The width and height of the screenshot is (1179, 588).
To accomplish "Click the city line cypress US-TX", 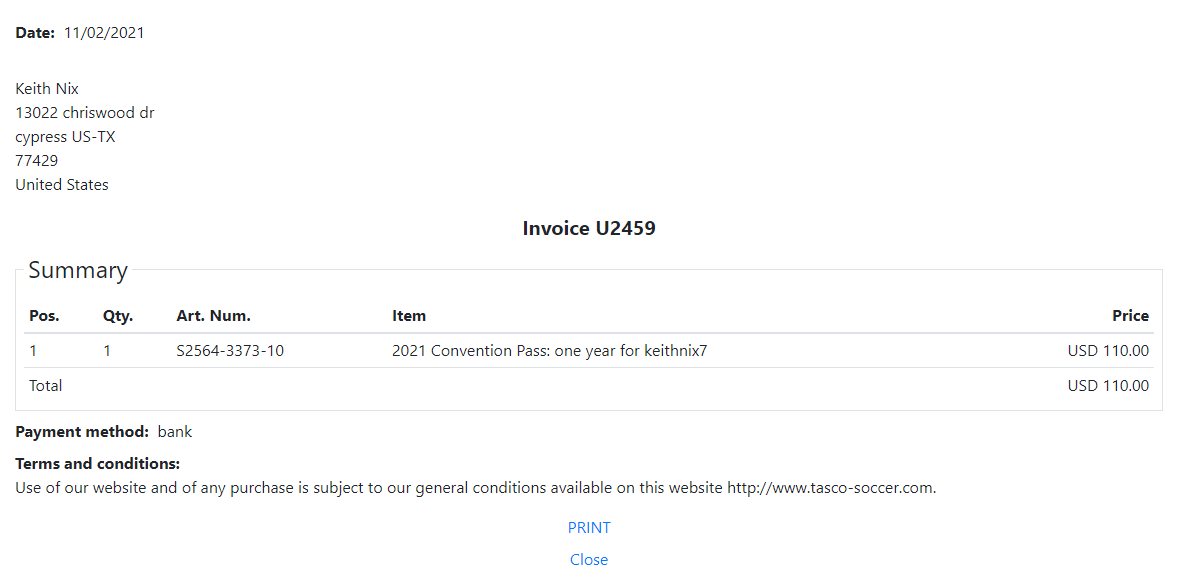I will [x=65, y=137].
